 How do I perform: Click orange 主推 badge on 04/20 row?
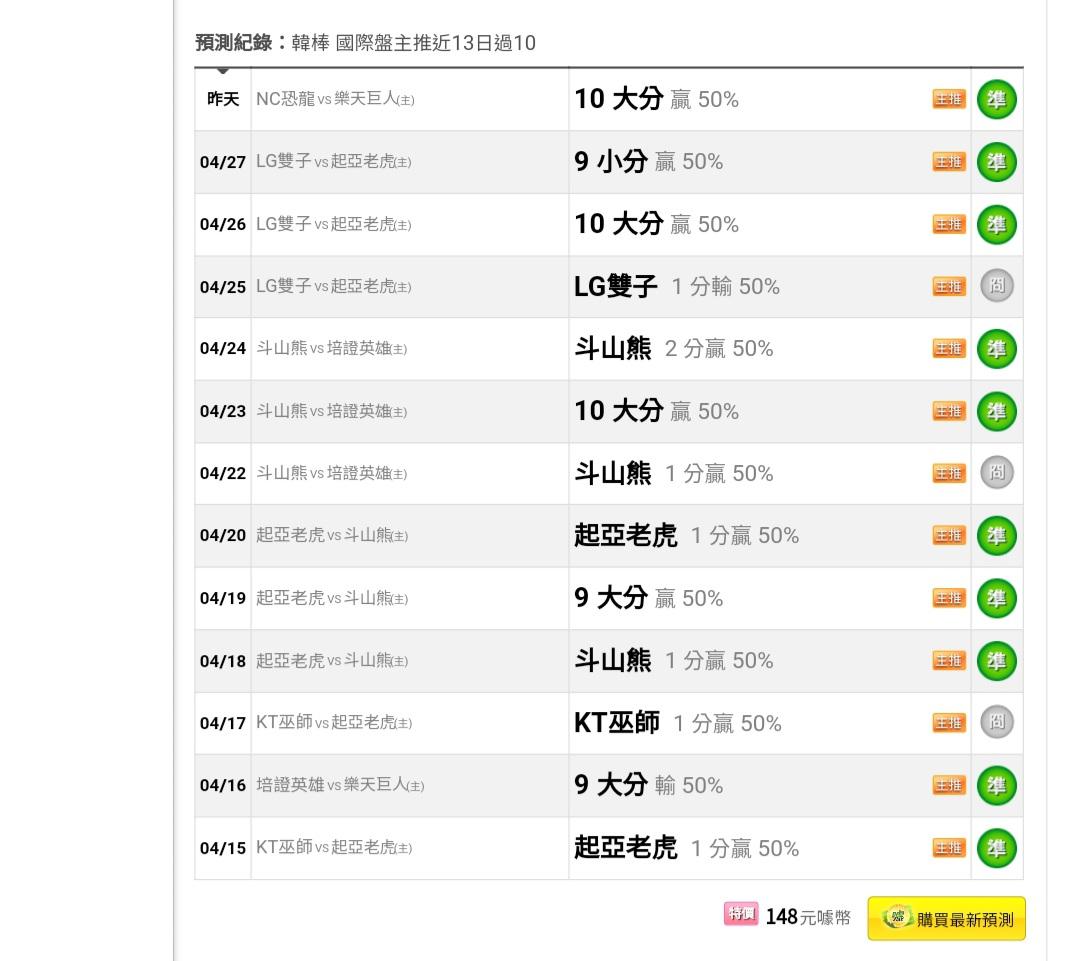click(x=949, y=536)
